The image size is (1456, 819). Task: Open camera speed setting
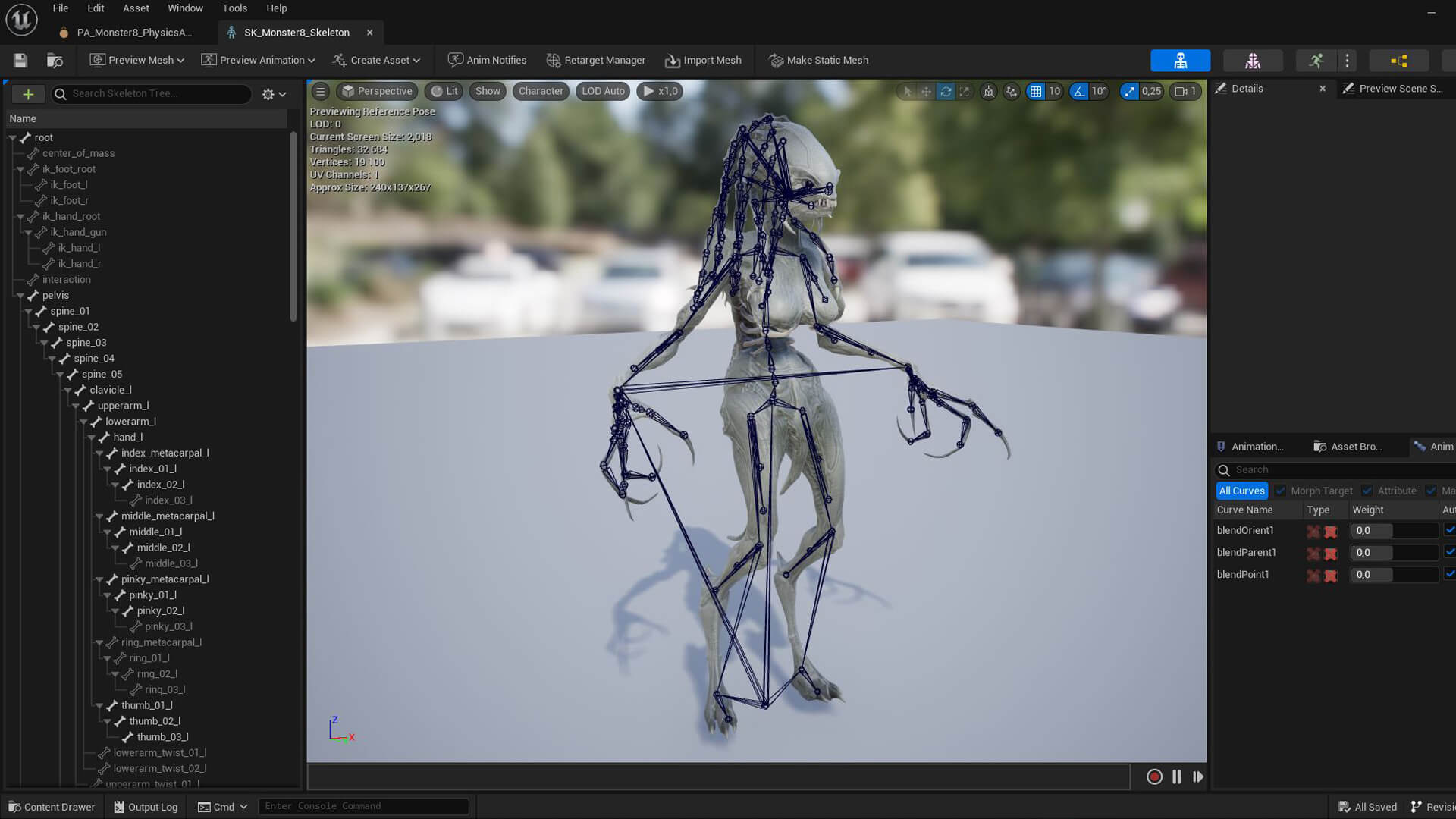tap(1185, 91)
